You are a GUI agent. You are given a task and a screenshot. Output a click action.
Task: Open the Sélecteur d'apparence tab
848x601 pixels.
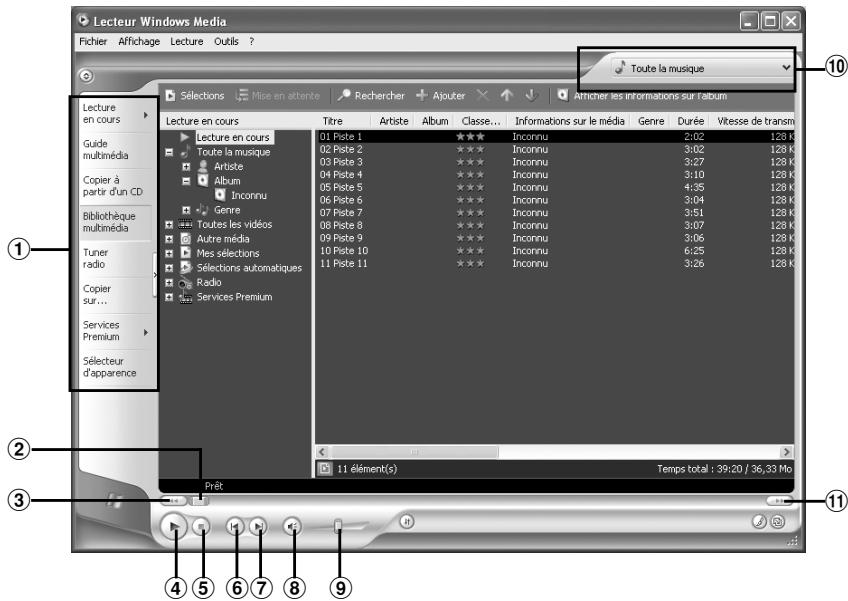pos(115,367)
